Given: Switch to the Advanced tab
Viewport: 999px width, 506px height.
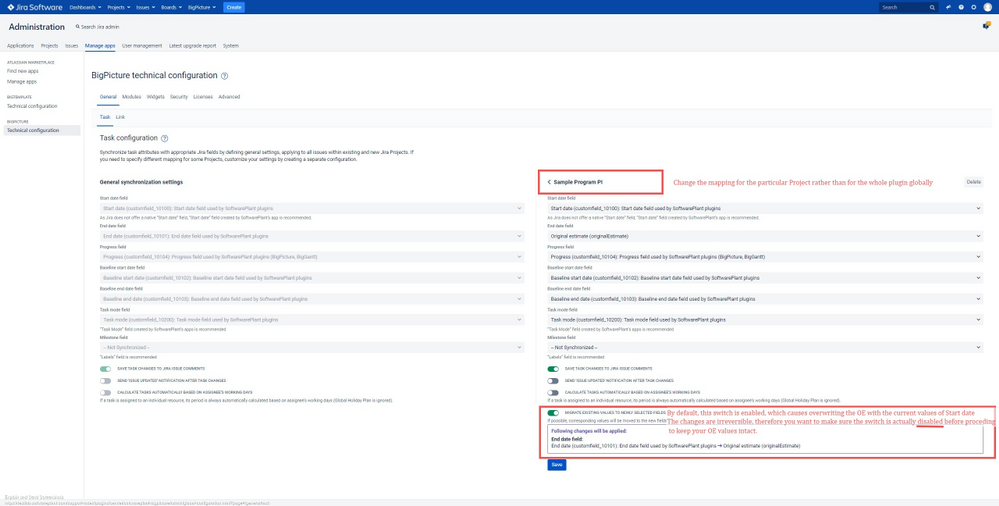Looking at the screenshot, I should point(229,97).
